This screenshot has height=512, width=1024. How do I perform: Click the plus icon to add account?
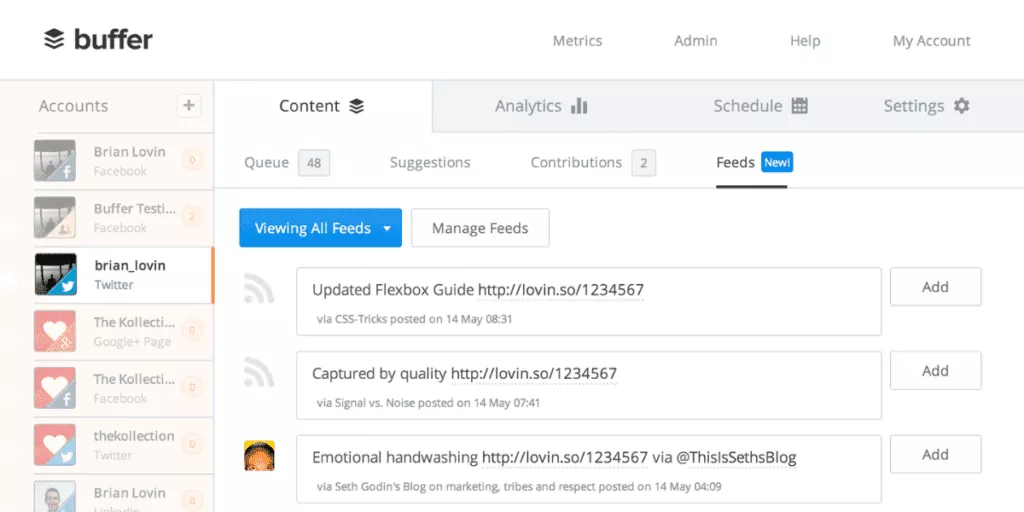tap(188, 106)
